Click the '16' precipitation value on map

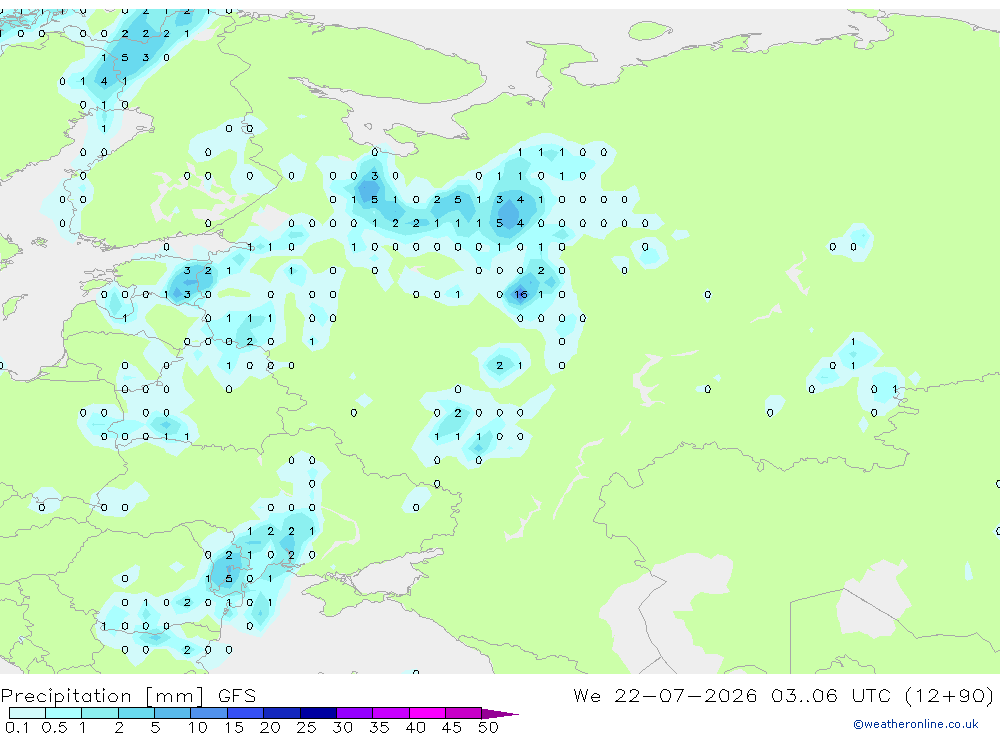[521, 294]
